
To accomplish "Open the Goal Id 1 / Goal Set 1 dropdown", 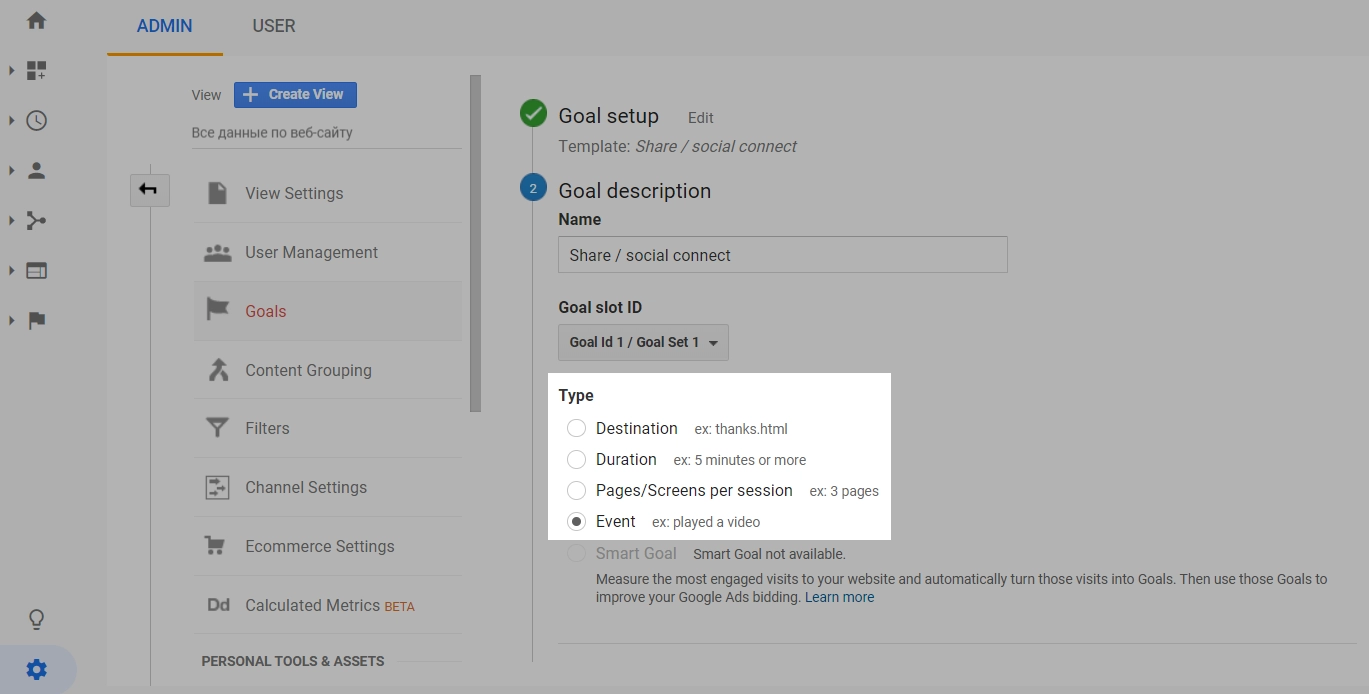I will [x=643, y=342].
